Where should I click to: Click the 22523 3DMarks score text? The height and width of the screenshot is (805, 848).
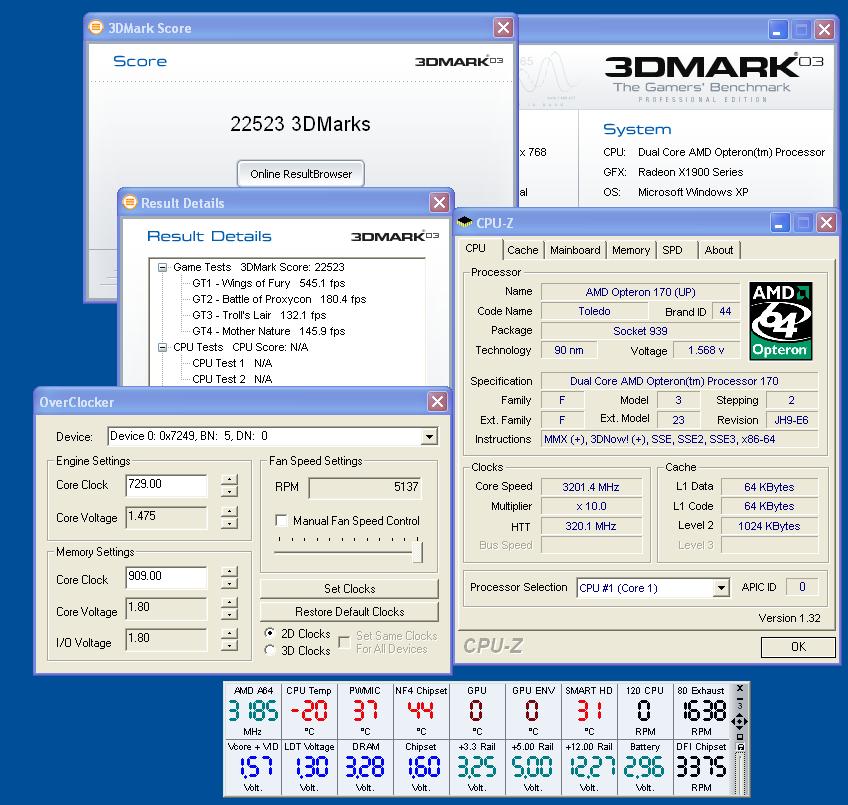click(300, 124)
